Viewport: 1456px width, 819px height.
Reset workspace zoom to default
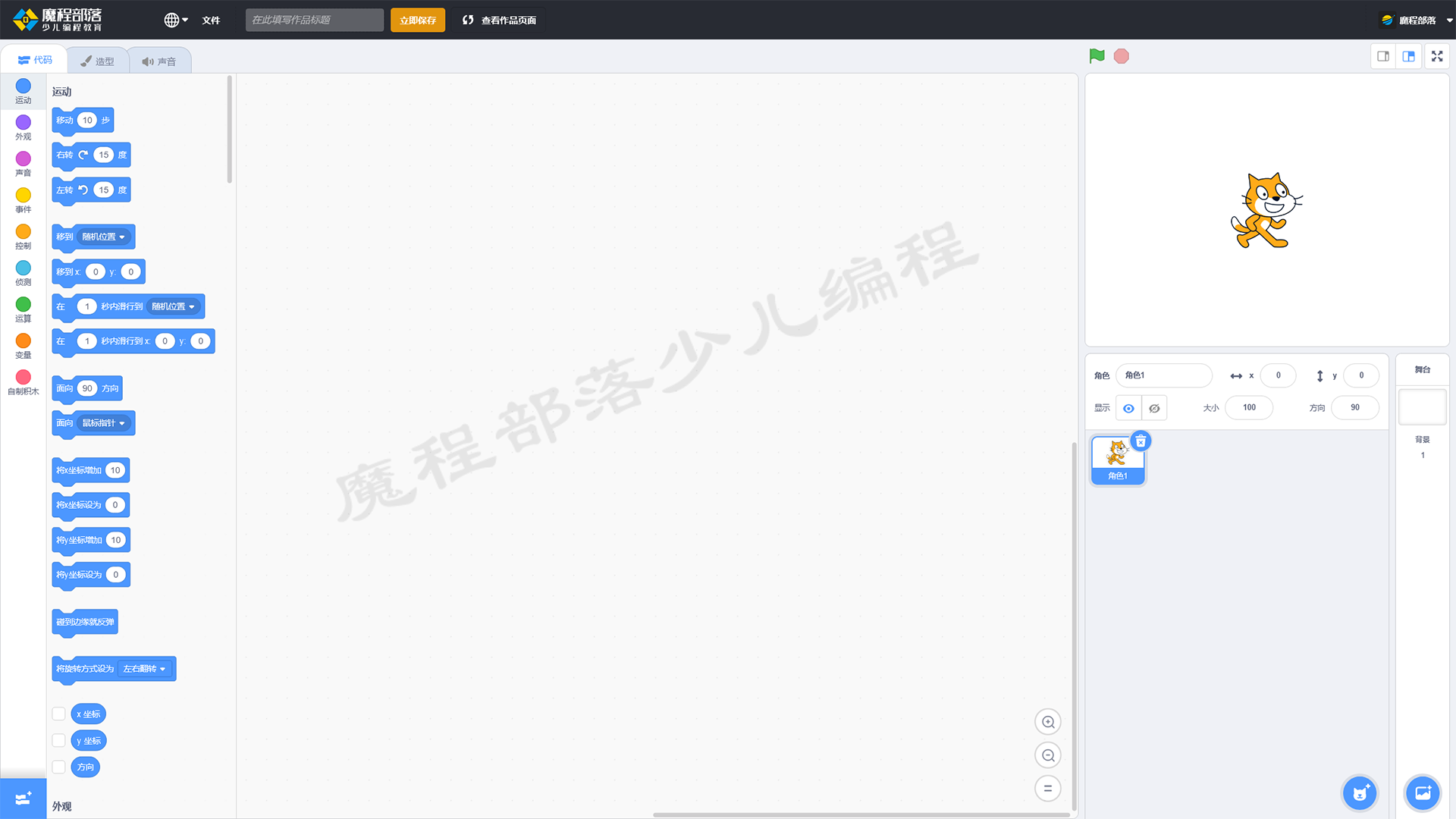click(x=1048, y=789)
